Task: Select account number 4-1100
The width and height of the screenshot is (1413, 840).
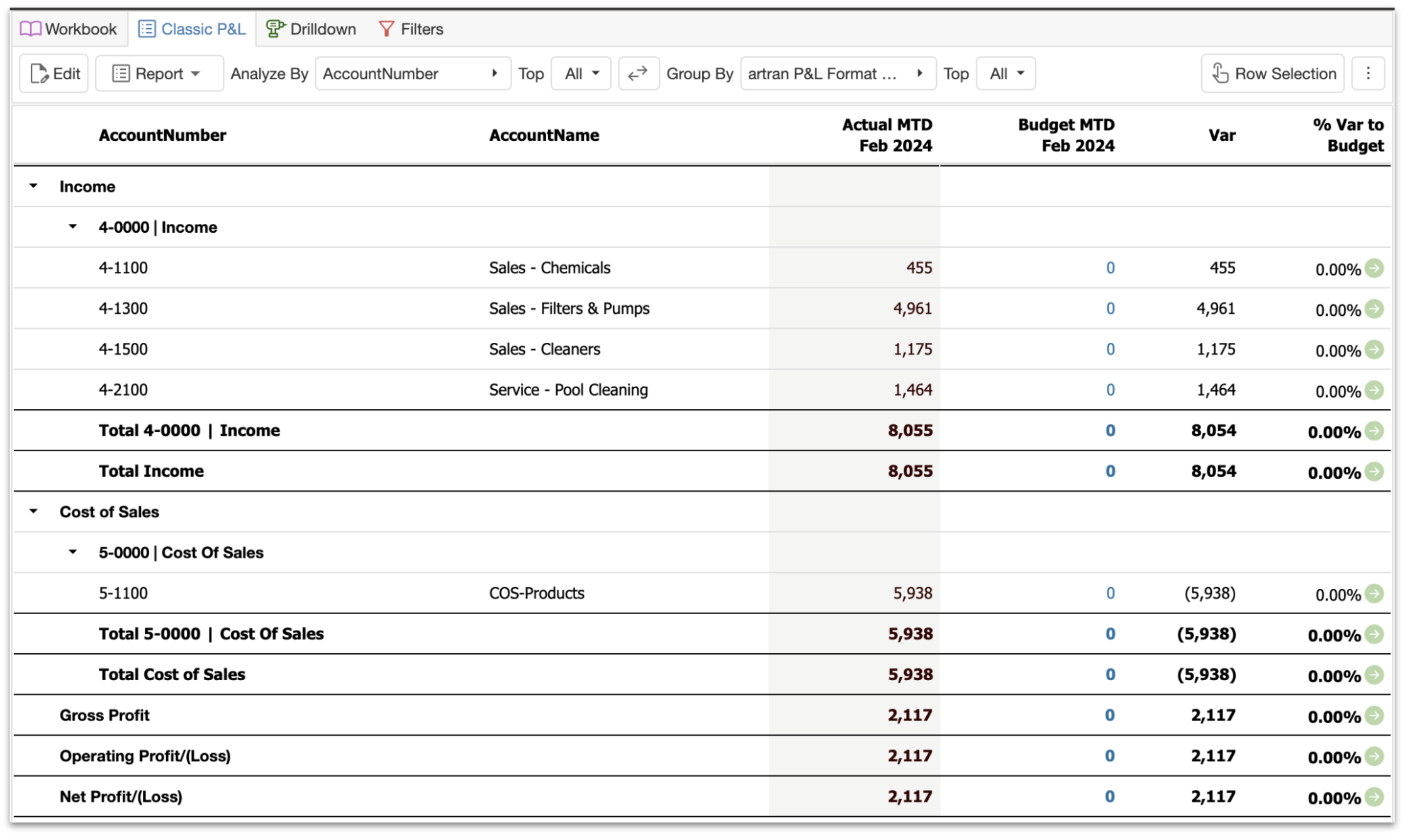Action: pos(123,268)
